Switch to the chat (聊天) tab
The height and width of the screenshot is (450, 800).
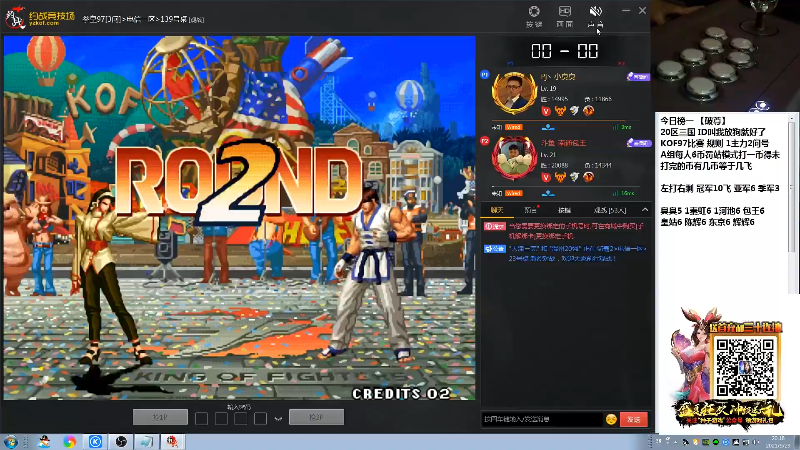(497, 210)
